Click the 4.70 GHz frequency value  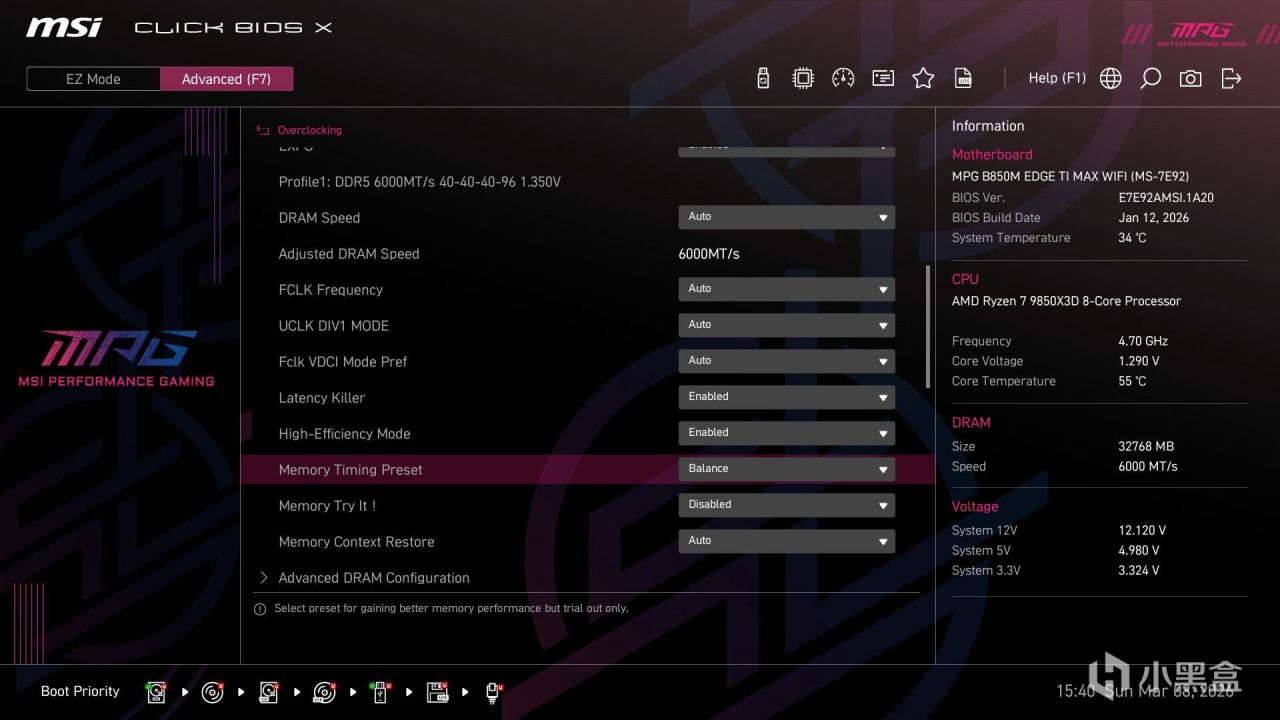[x=1143, y=341]
